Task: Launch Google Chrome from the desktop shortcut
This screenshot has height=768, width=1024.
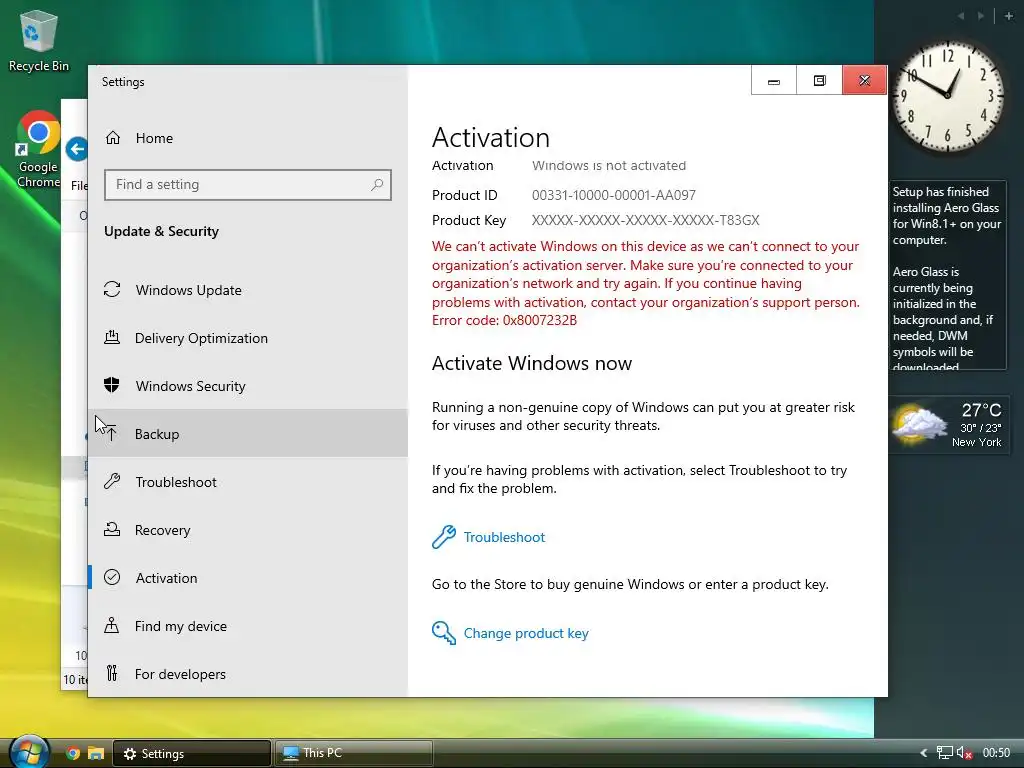Action: tap(38, 150)
